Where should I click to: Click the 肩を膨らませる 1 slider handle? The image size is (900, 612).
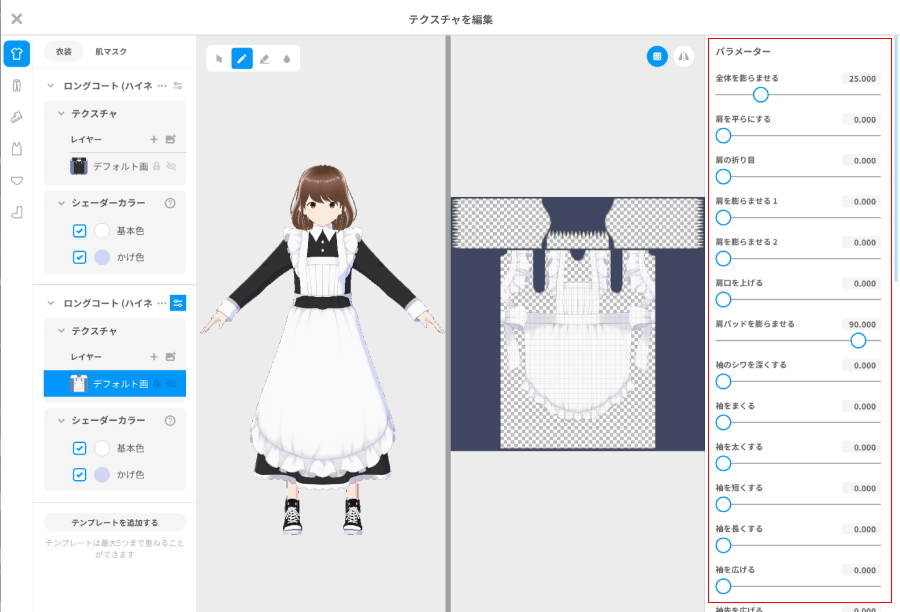(x=723, y=218)
